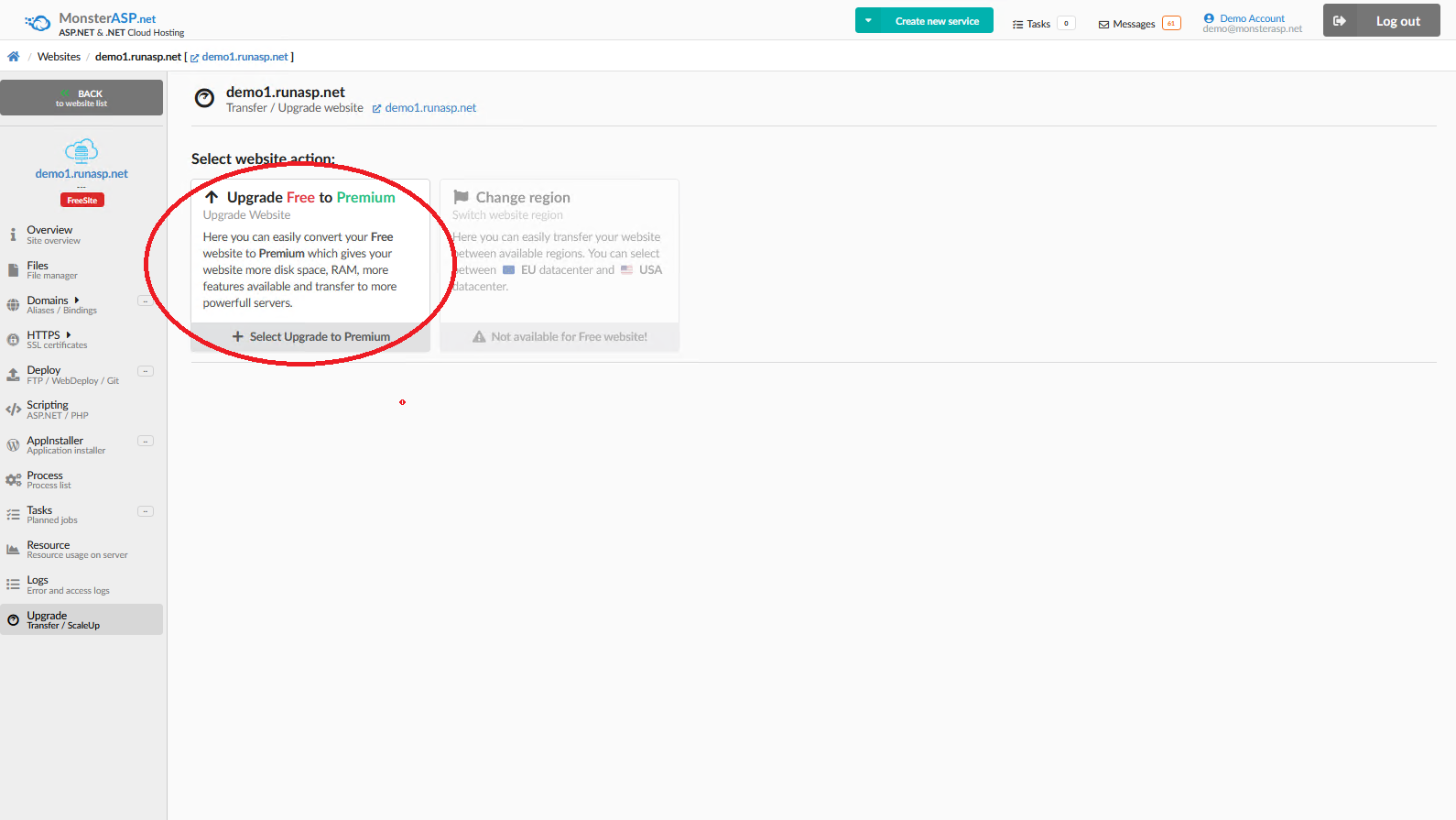1456x820 pixels.
Task: Expand the HTTPS submenu arrow
Action: coord(69,335)
